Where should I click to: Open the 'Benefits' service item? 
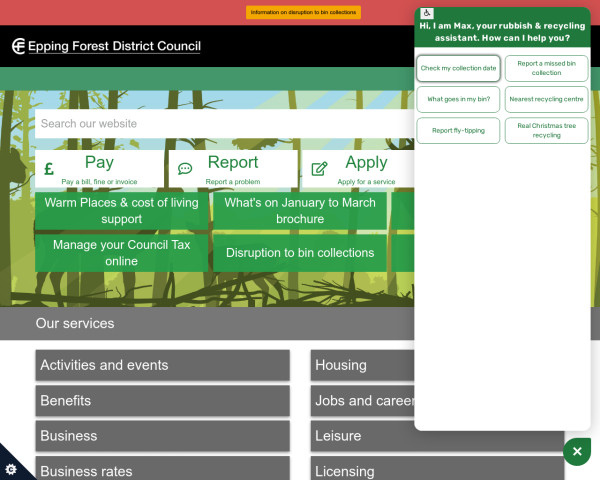pyautogui.click(x=162, y=401)
